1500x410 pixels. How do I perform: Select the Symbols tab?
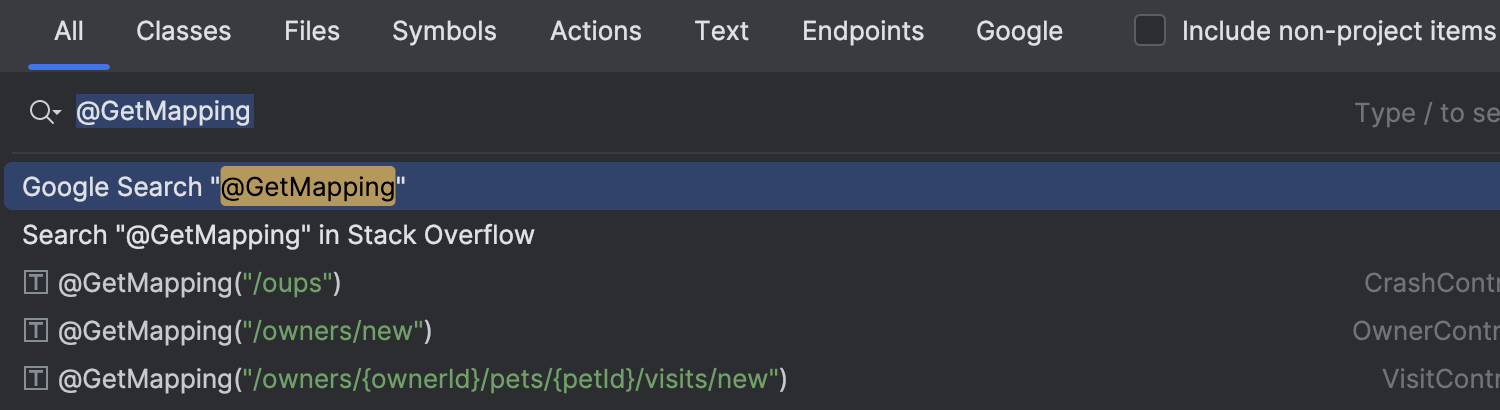[444, 31]
